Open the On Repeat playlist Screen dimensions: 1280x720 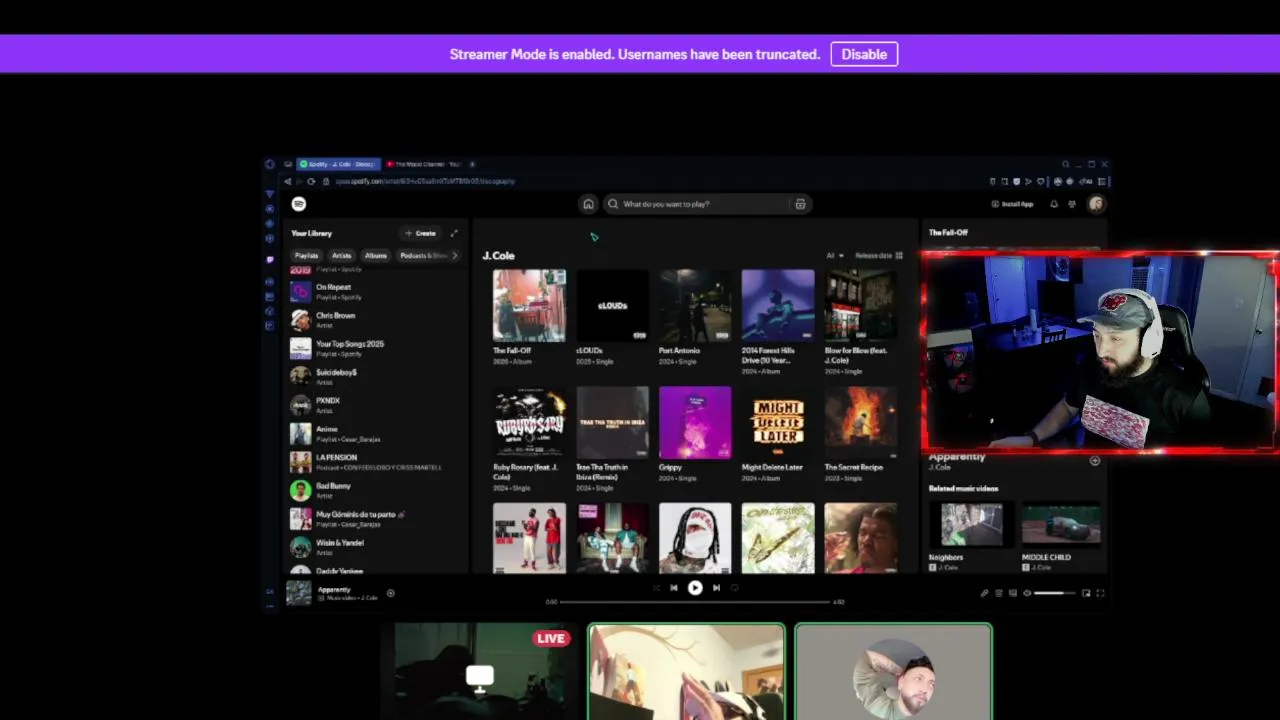(x=375, y=291)
